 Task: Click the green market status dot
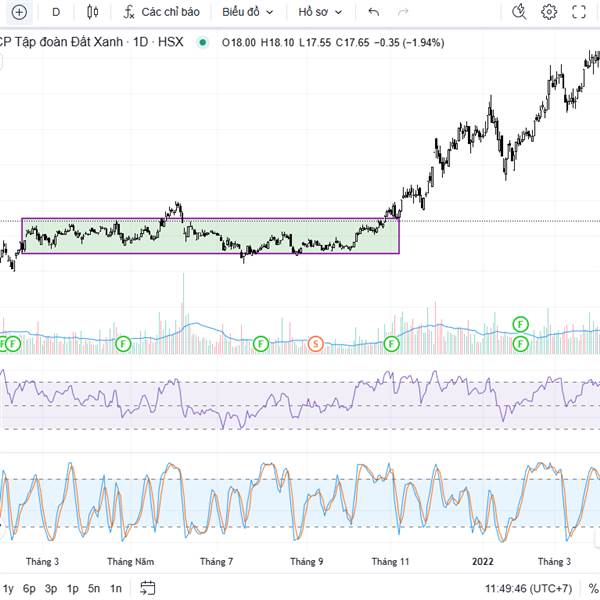point(204,42)
